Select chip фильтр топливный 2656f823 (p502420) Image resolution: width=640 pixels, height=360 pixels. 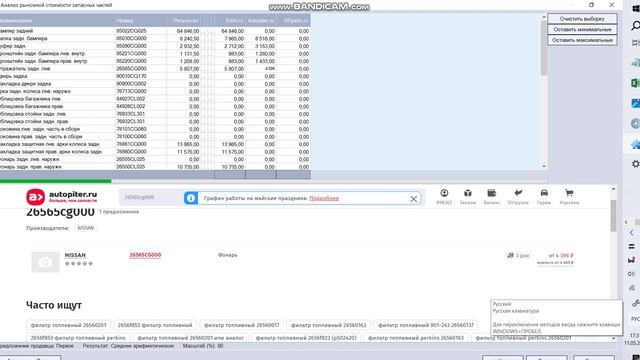pyautogui.click(x=306, y=338)
